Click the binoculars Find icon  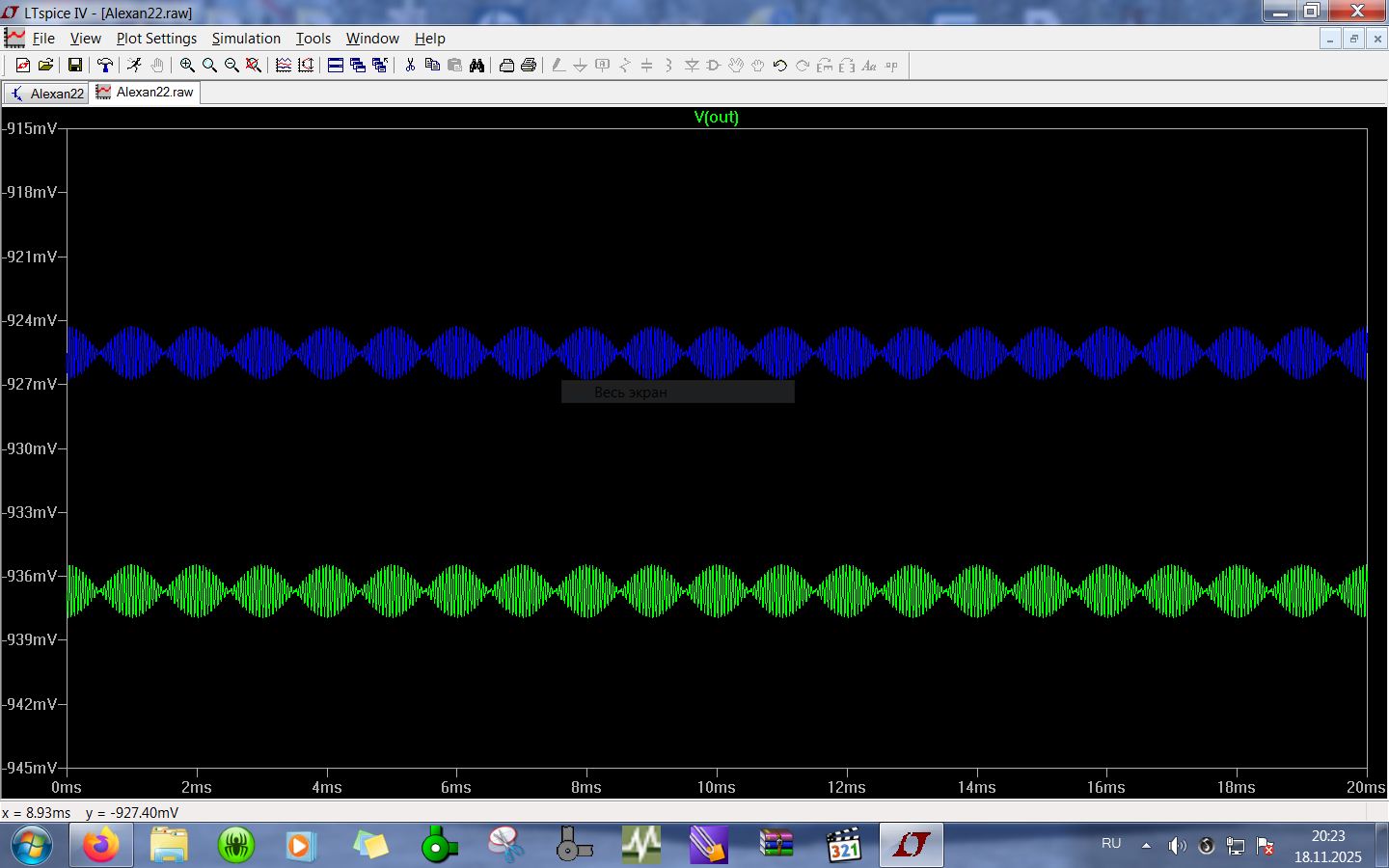(477, 66)
